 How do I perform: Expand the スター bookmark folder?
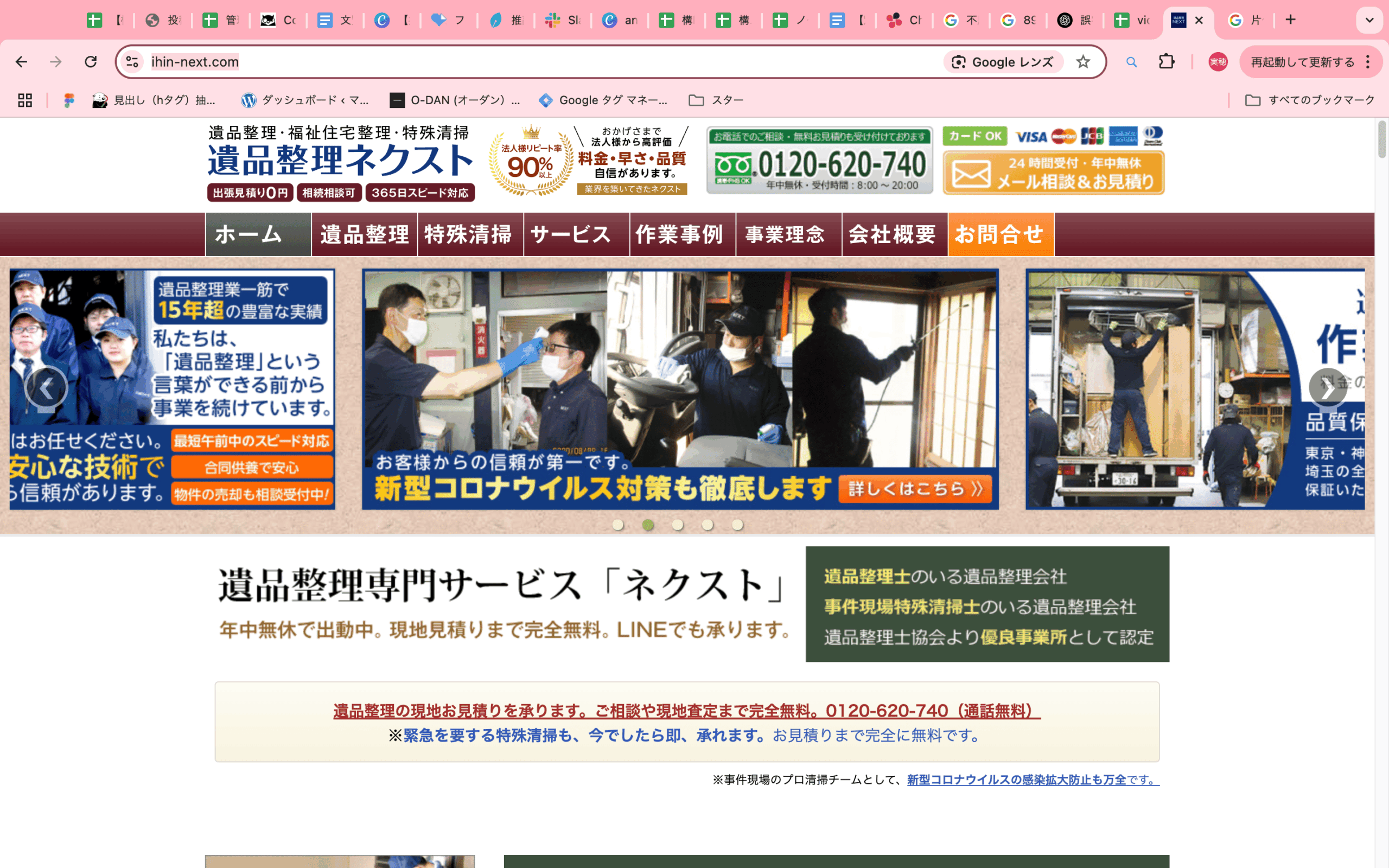[x=716, y=100]
